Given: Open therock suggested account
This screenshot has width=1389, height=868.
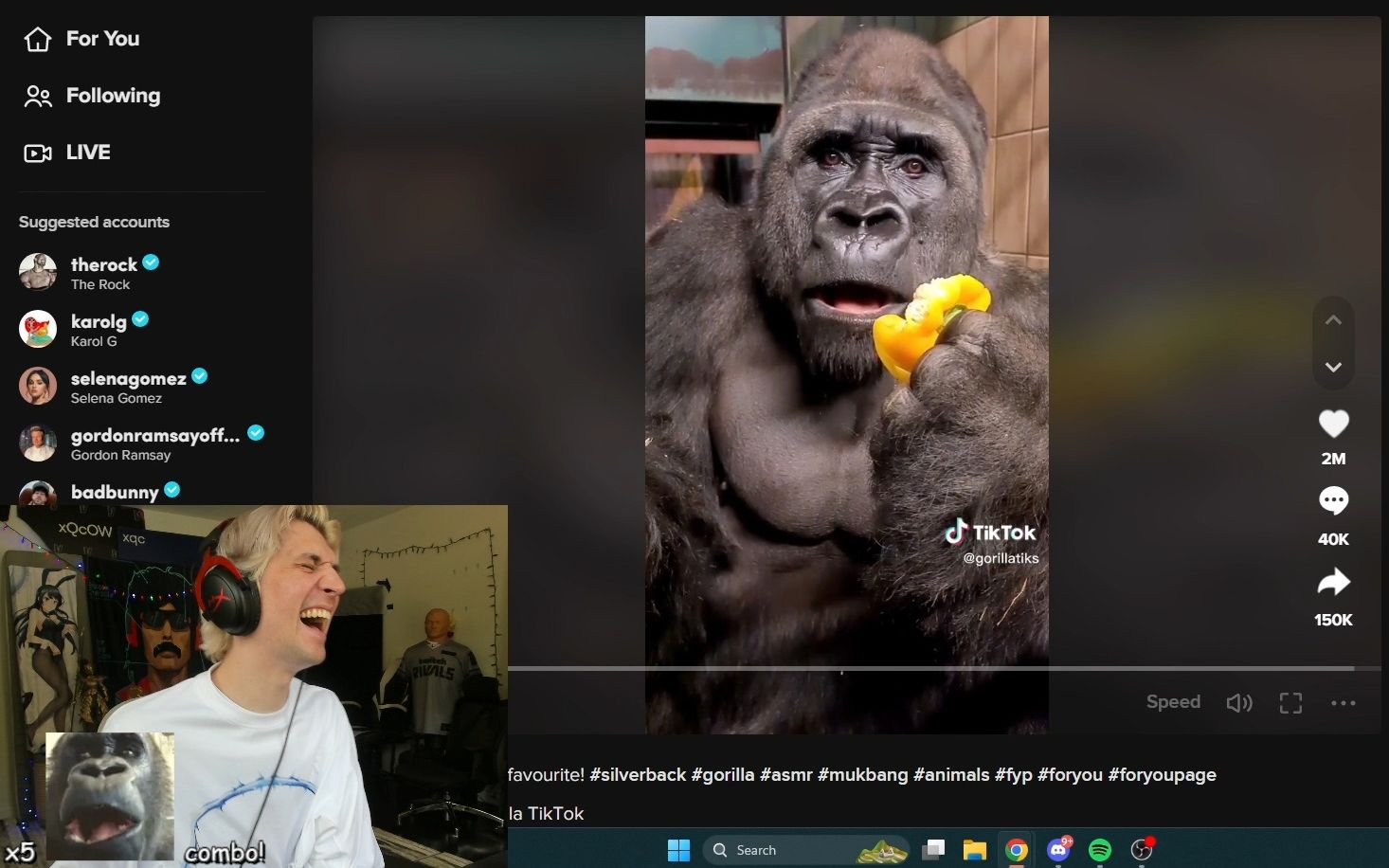Looking at the screenshot, I should tap(90, 272).
